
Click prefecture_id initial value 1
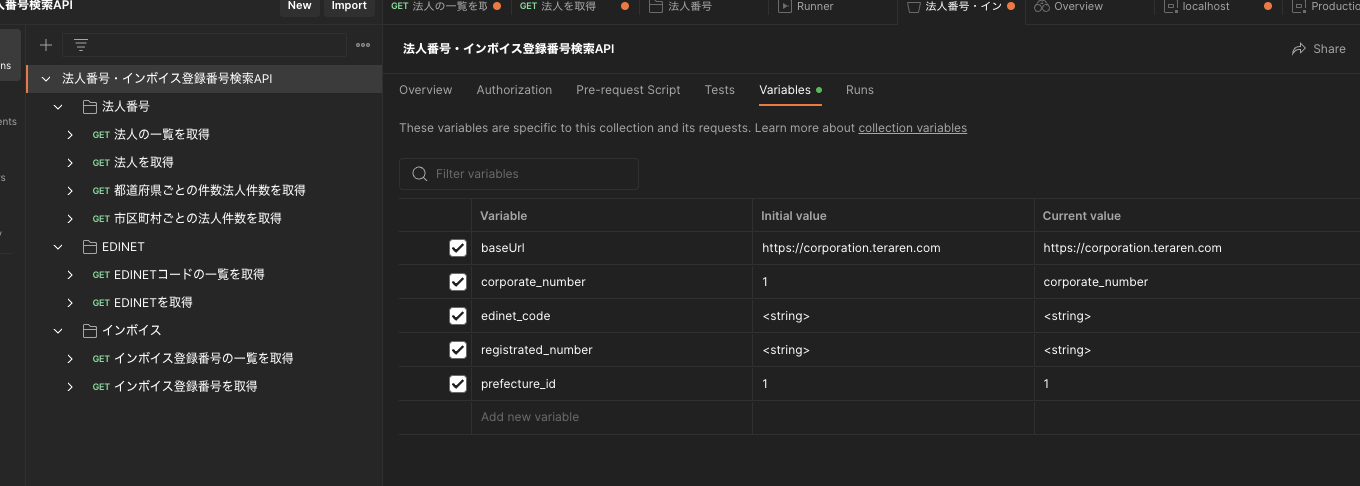point(765,384)
